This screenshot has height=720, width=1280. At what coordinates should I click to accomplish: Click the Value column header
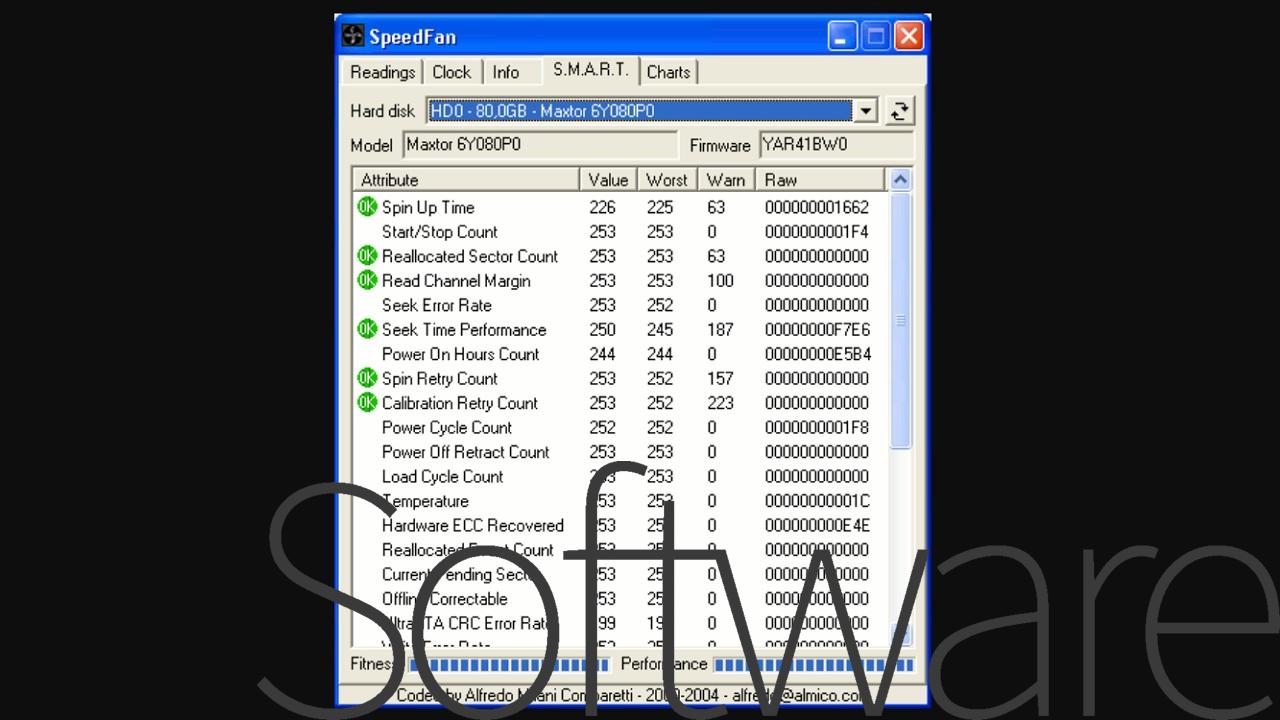point(608,180)
